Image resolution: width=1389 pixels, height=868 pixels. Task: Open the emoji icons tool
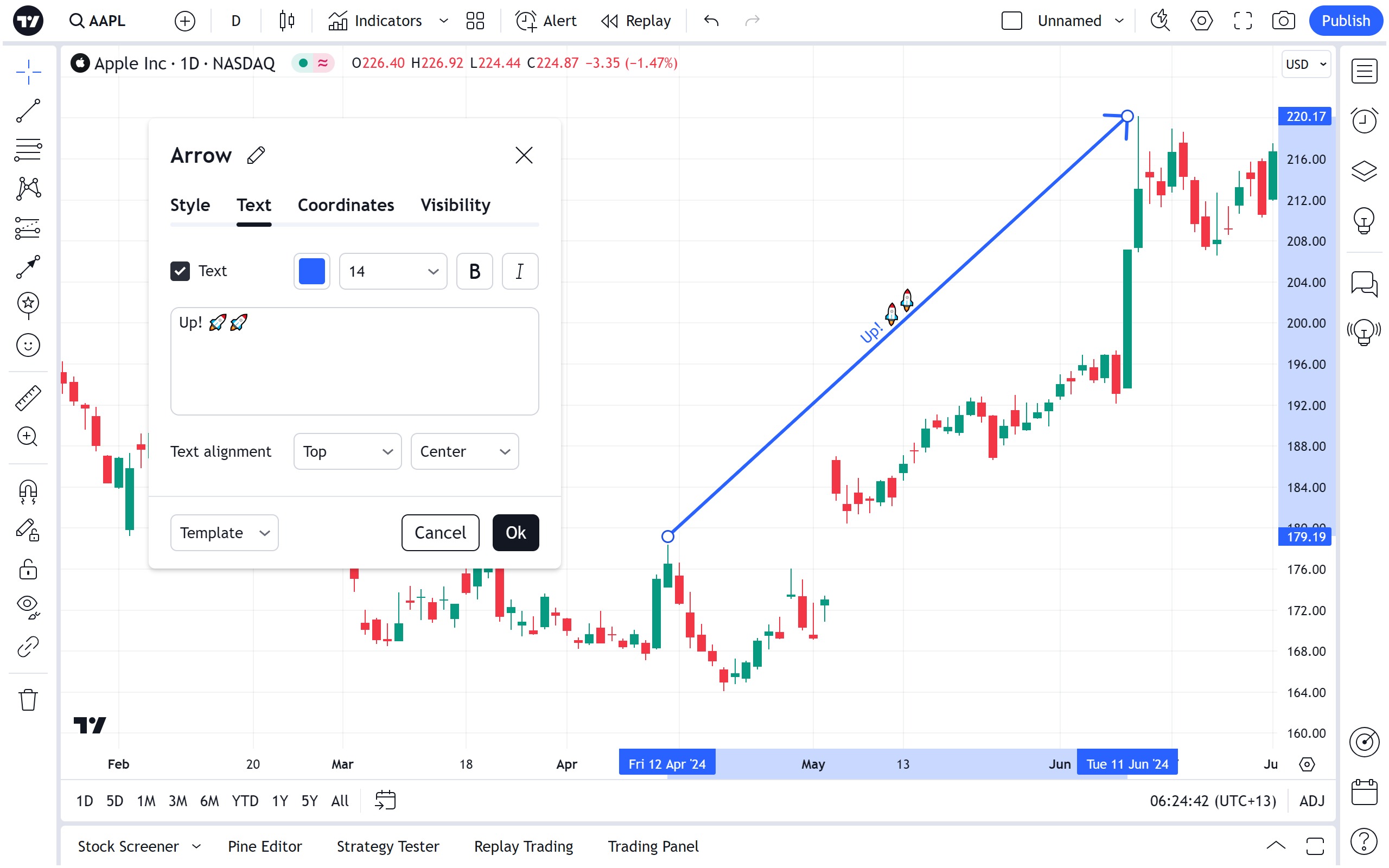[x=28, y=346]
